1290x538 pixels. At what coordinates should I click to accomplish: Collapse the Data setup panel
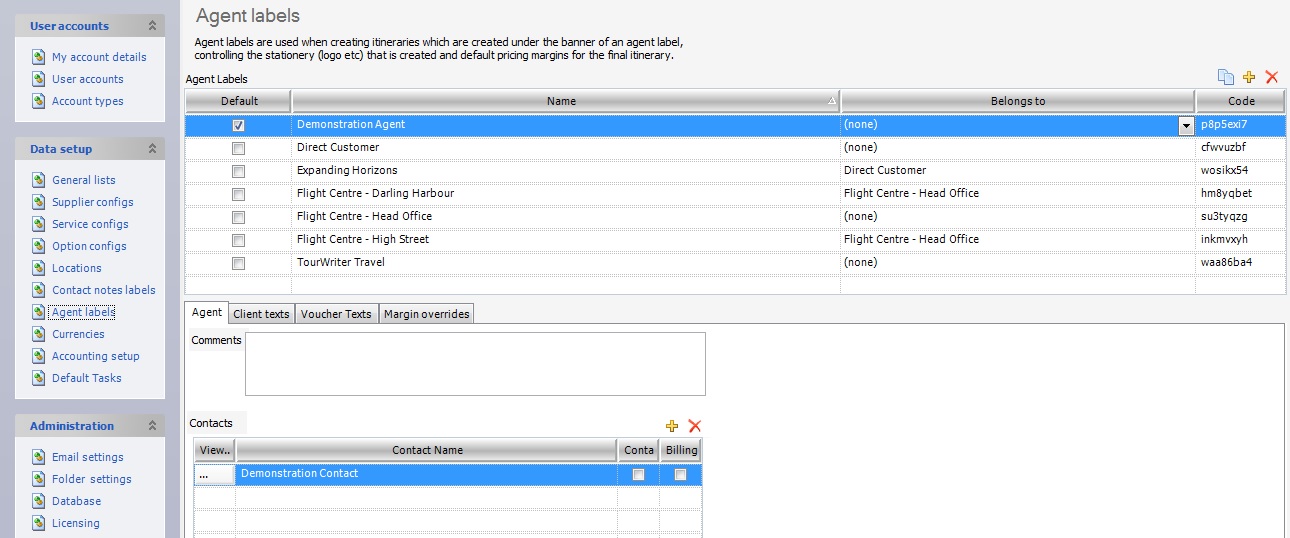(152, 149)
